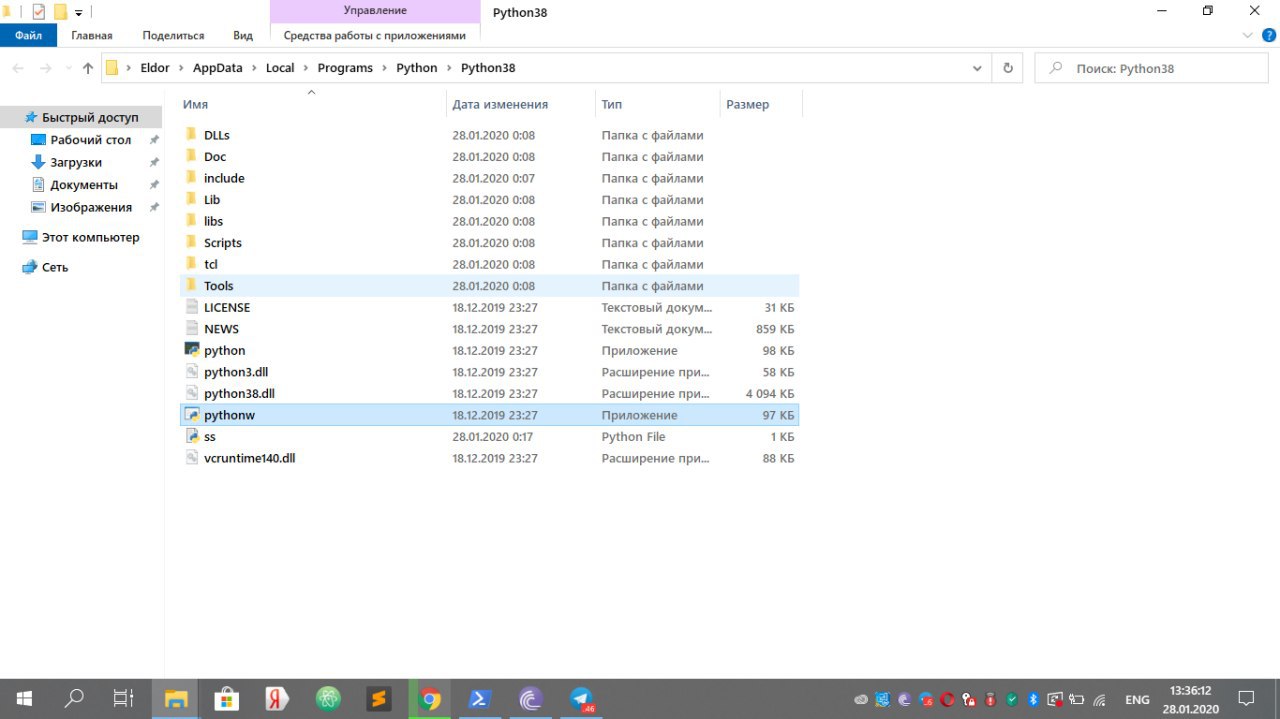
Task: Switch to the Вид ribbon tab
Action: click(243, 35)
